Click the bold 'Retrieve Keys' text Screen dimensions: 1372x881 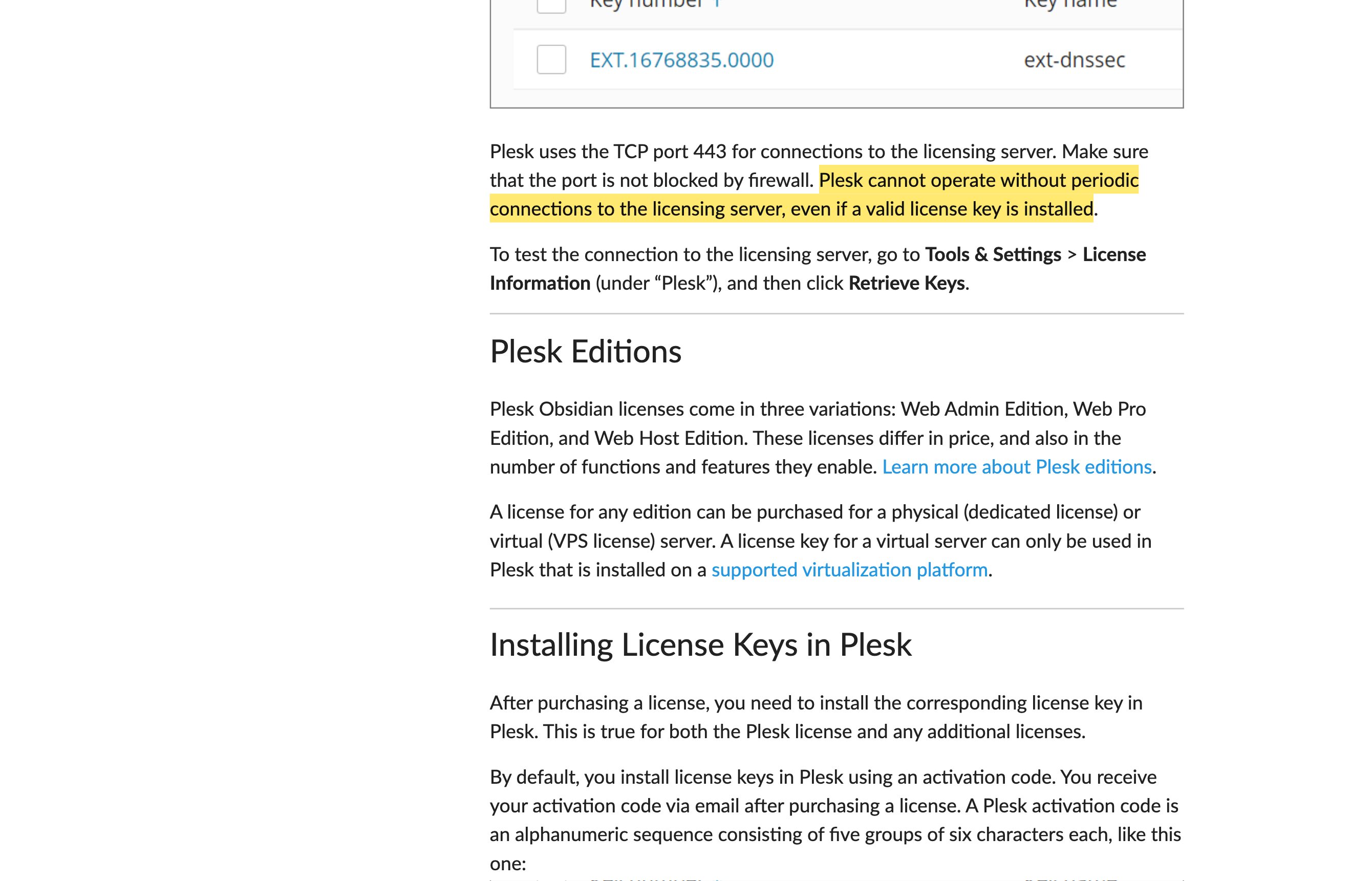[x=906, y=283]
